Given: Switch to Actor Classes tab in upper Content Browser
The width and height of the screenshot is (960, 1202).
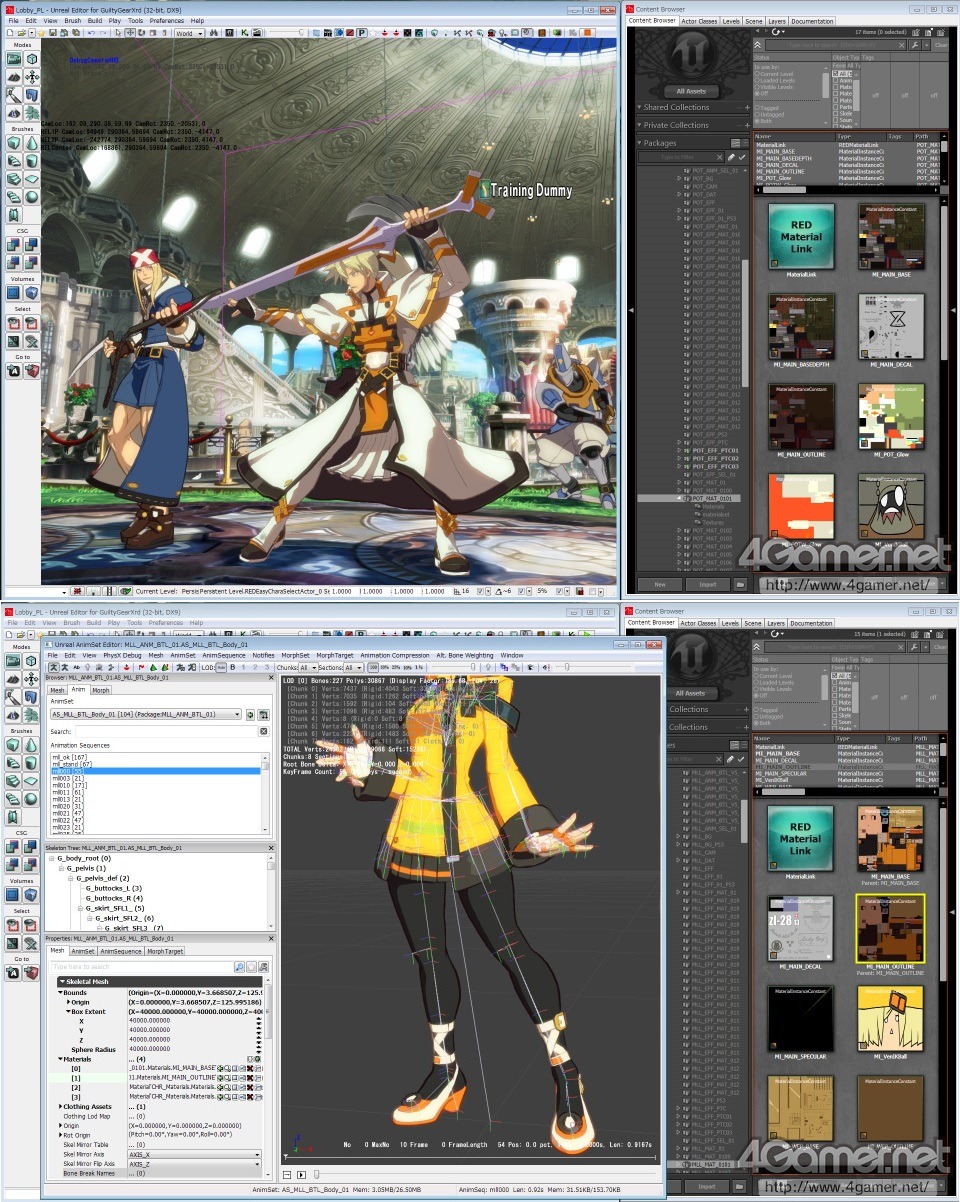Looking at the screenshot, I should click(x=700, y=21).
